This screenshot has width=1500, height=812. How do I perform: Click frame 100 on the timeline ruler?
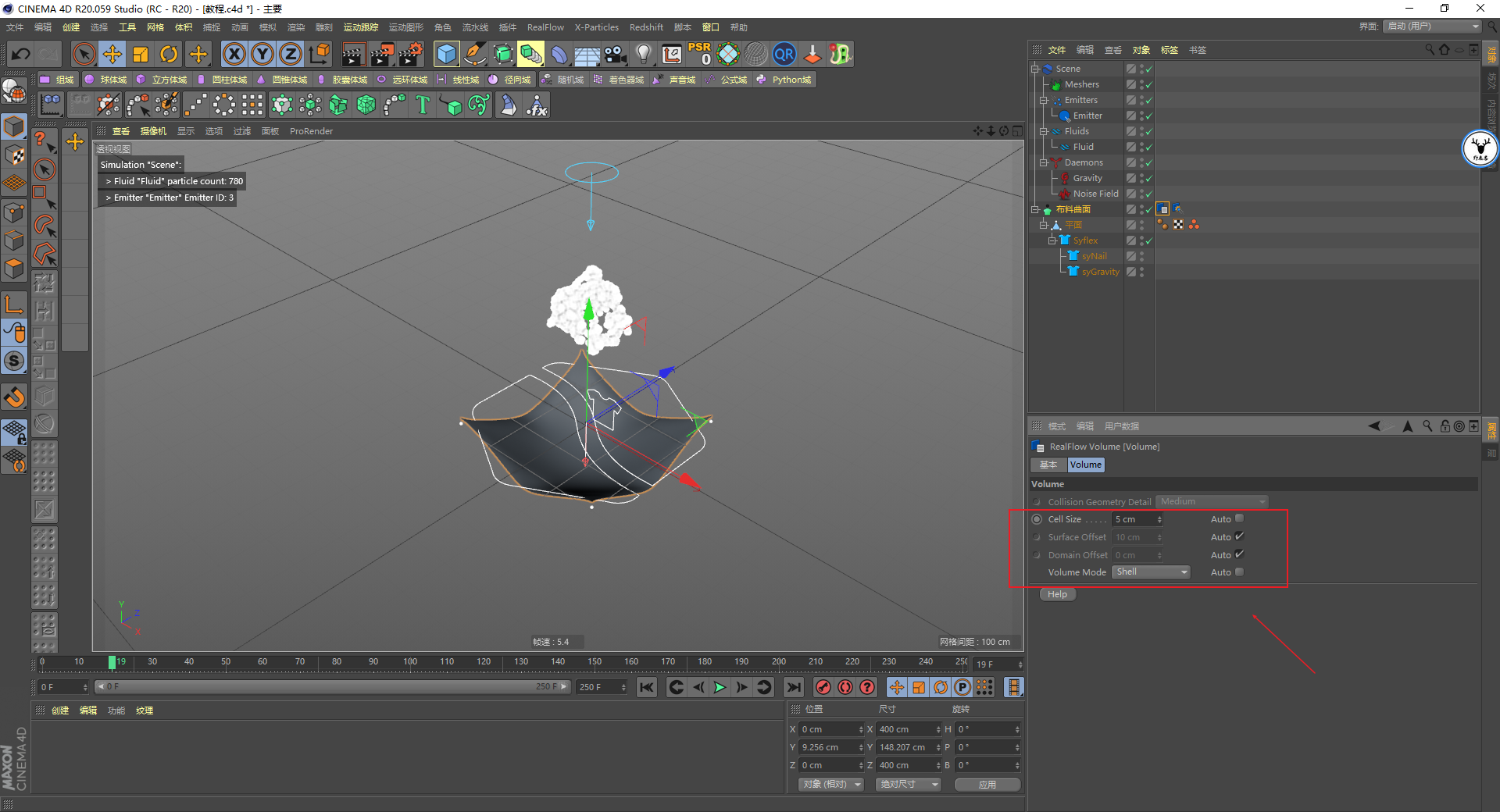click(410, 662)
